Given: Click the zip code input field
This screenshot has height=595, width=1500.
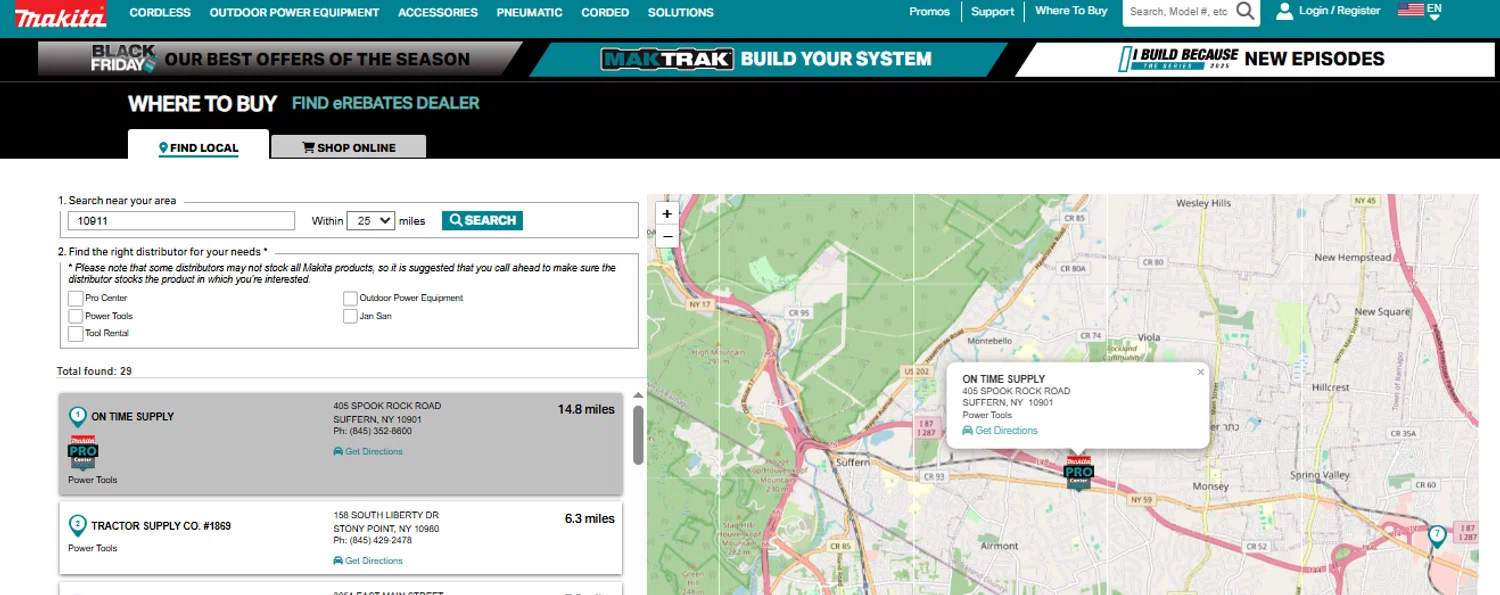Looking at the screenshot, I should point(181,221).
